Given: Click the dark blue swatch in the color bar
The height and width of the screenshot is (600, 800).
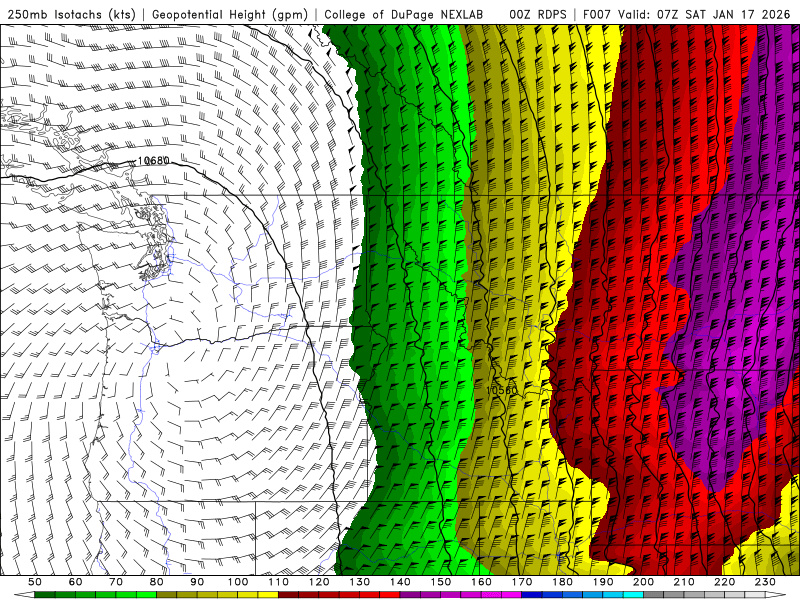Looking at the screenshot, I should tap(532, 594).
